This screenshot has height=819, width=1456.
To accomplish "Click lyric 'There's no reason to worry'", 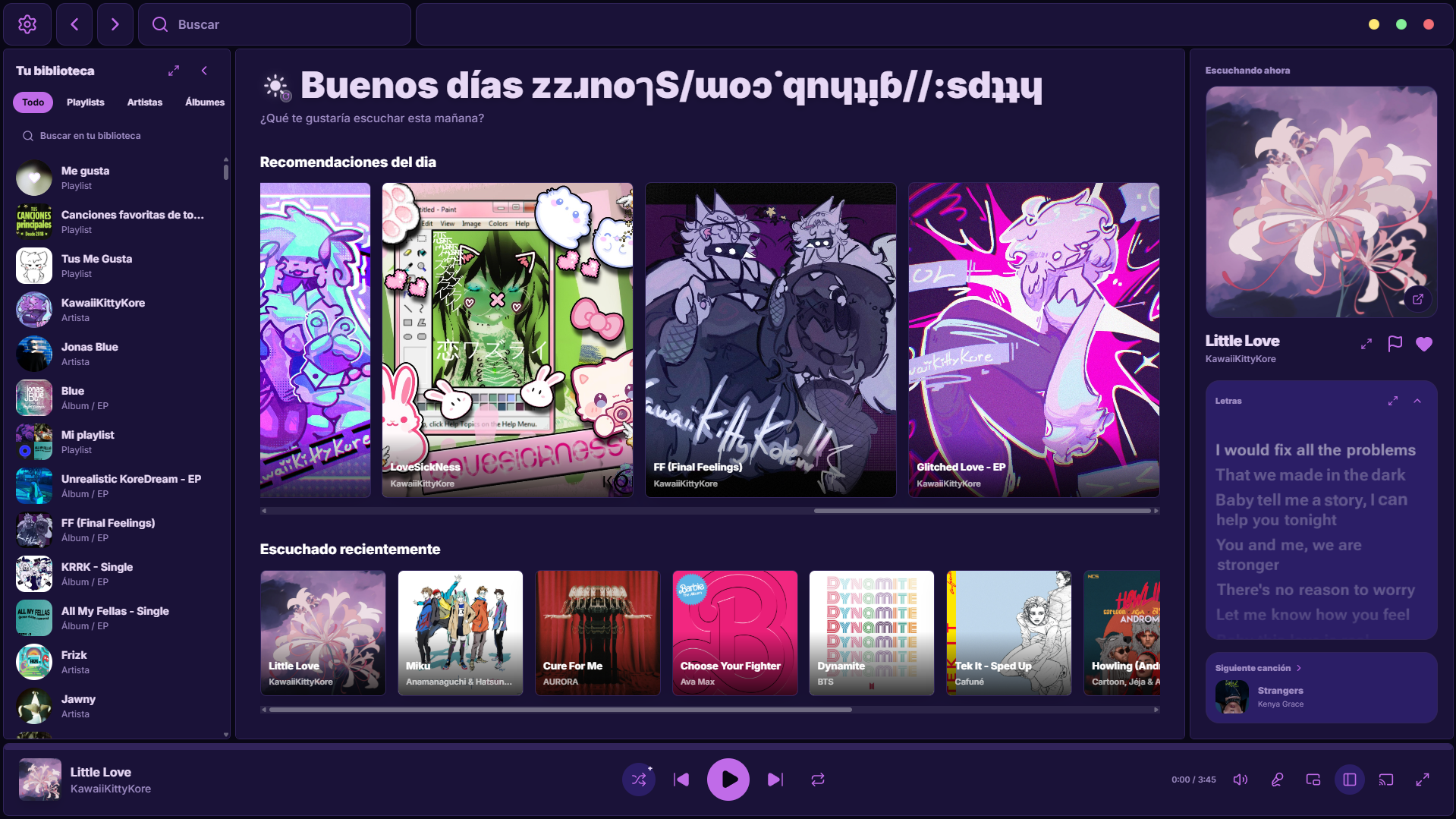I will tap(1316, 590).
